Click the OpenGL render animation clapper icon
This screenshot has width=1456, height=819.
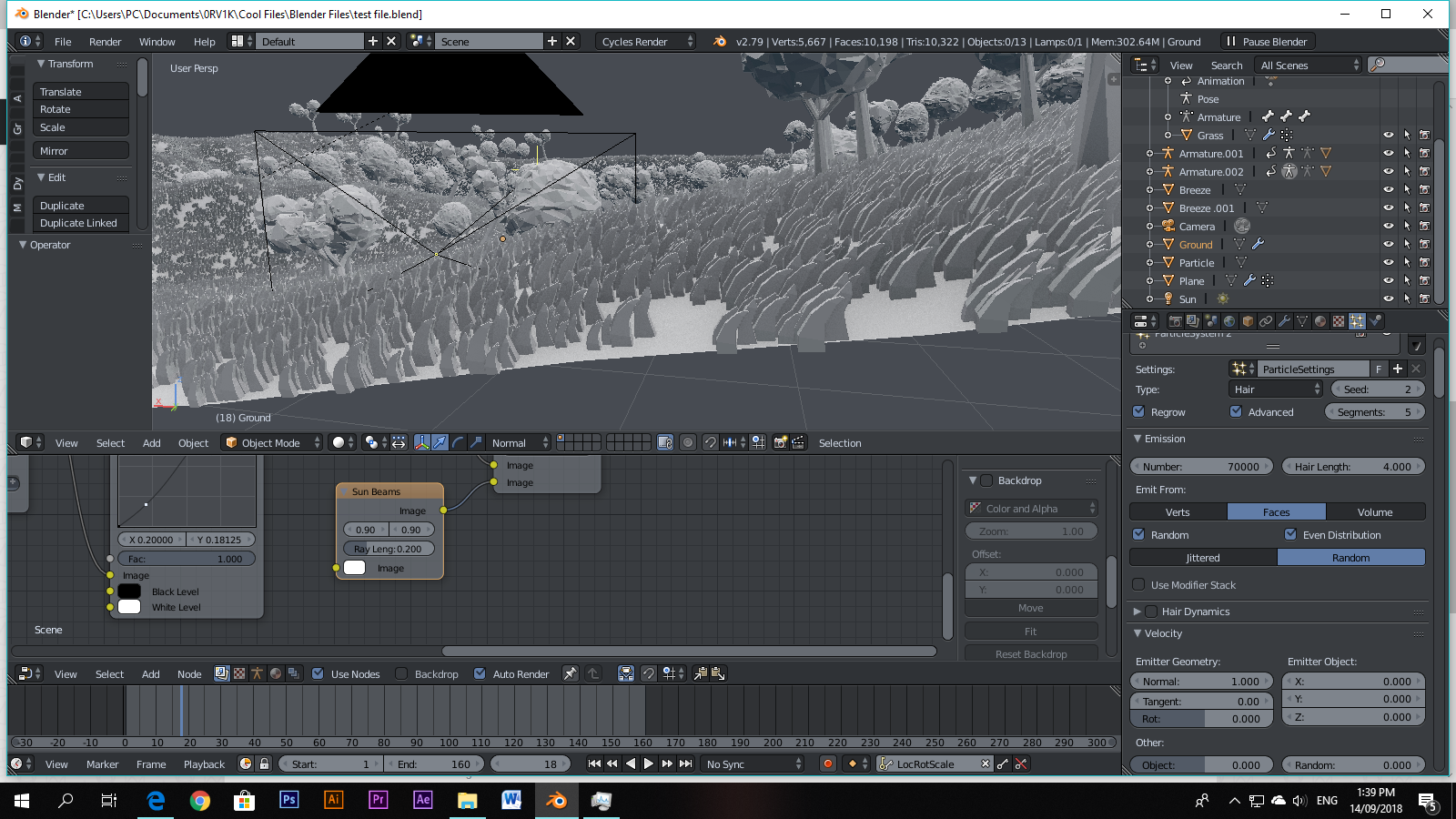coord(798,442)
